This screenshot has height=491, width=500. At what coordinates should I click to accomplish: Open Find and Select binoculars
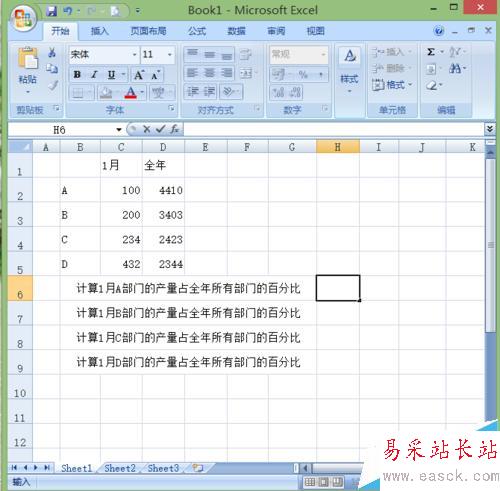click(456, 69)
